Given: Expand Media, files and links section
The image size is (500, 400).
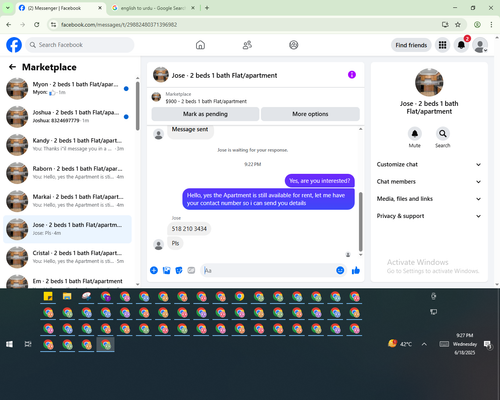Looking at the screenshot, I should (x=429, y=199).
